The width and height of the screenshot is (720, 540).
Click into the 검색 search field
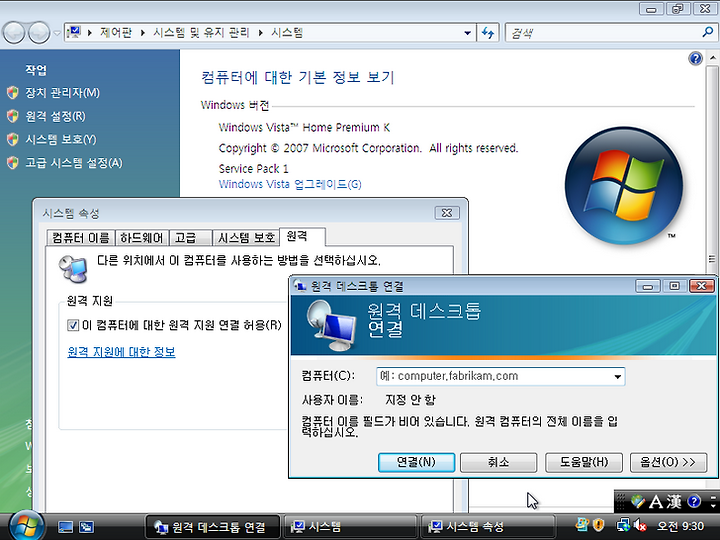point(602,33)
